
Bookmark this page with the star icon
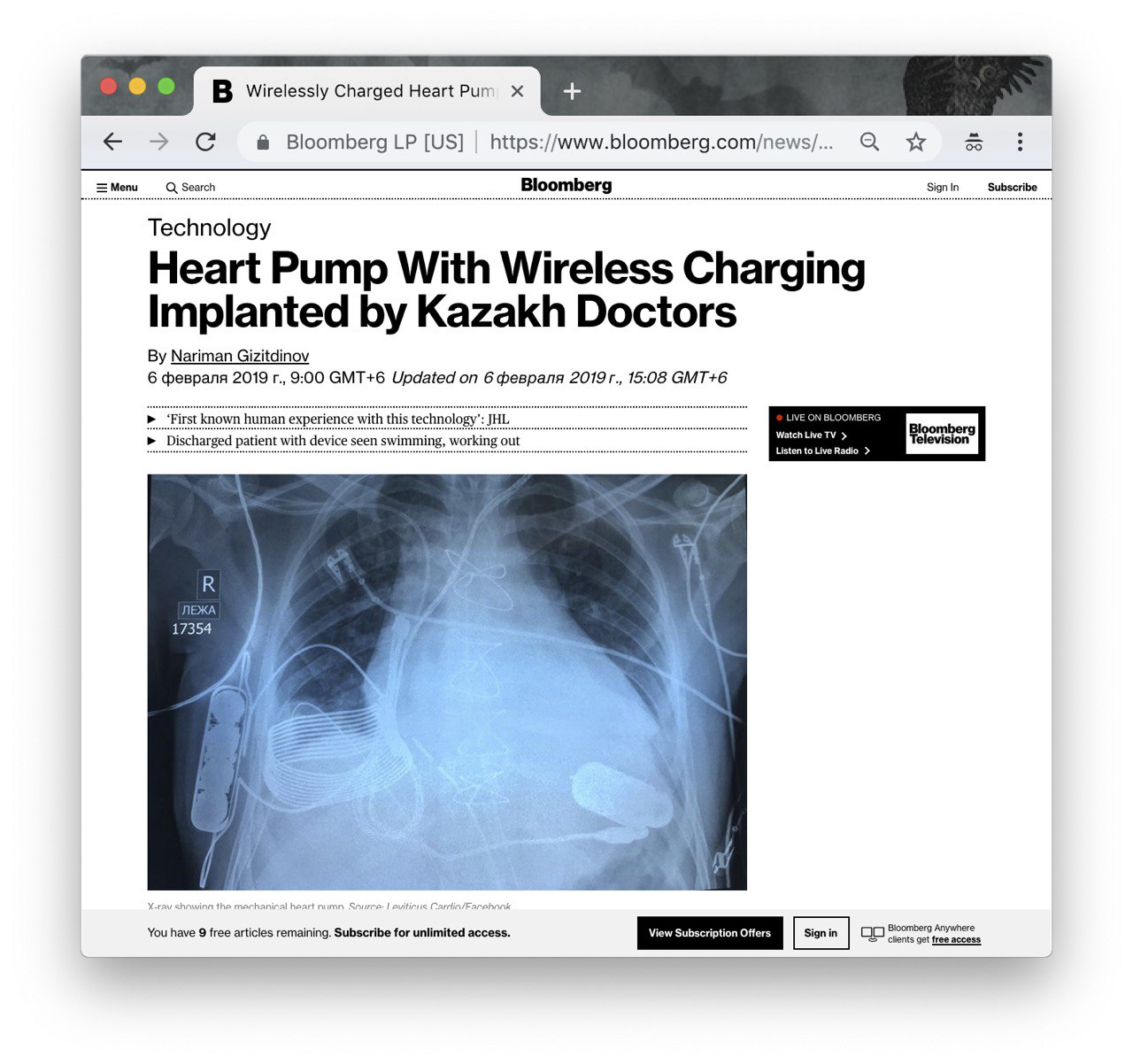click(916, 142)
